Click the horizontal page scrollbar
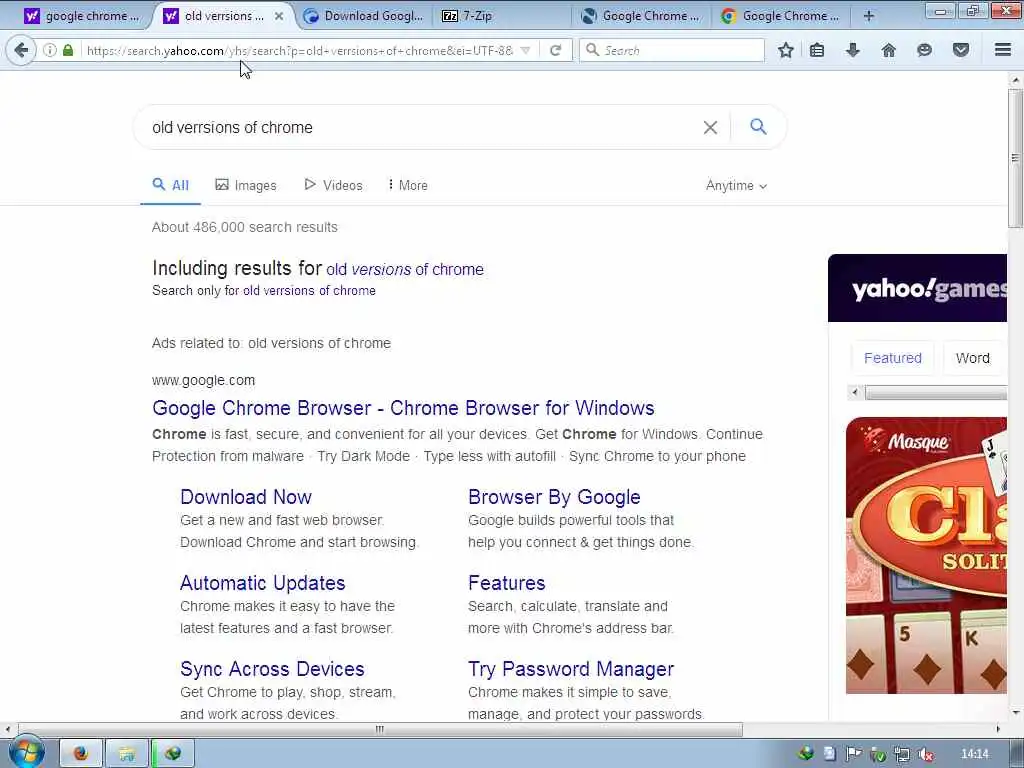 pos(380,729)
